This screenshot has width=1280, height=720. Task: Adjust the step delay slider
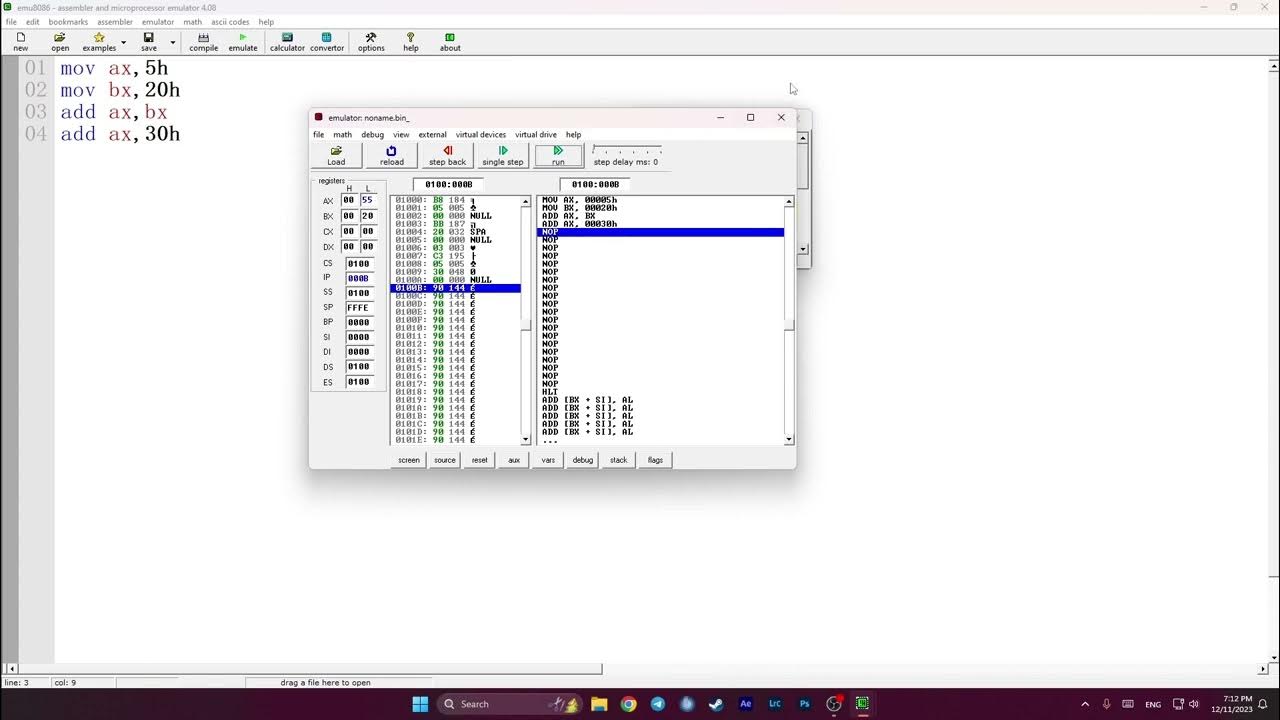coord(627,150)
